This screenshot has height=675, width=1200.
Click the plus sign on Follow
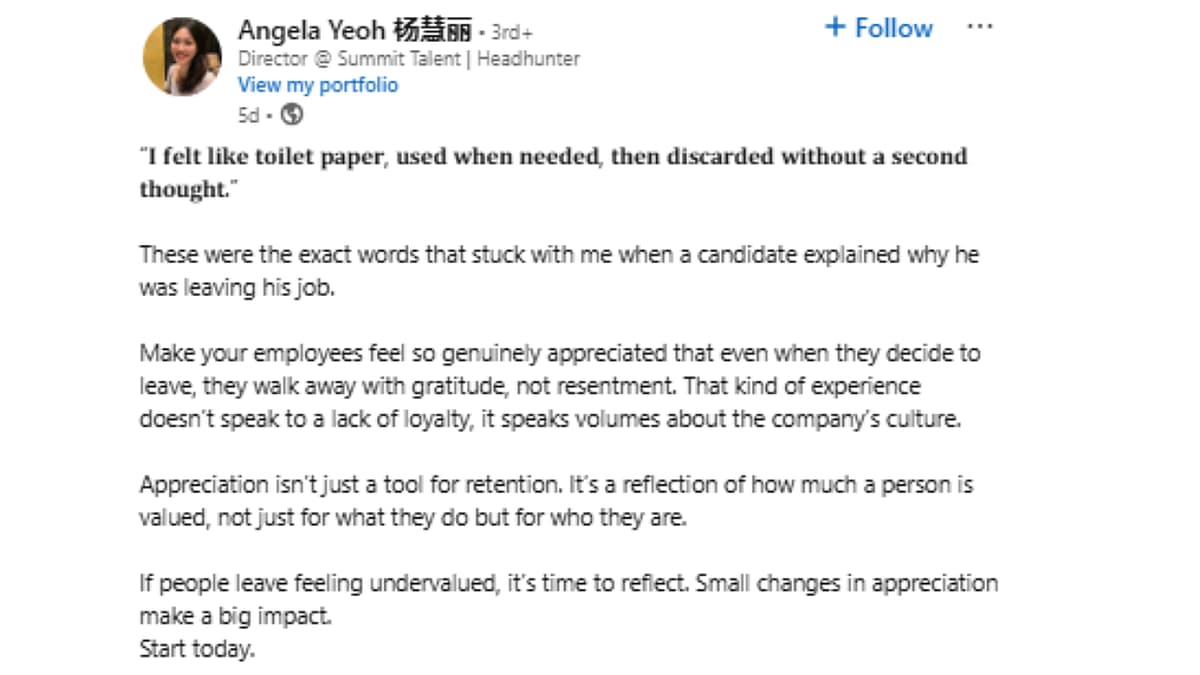(835, 28)
